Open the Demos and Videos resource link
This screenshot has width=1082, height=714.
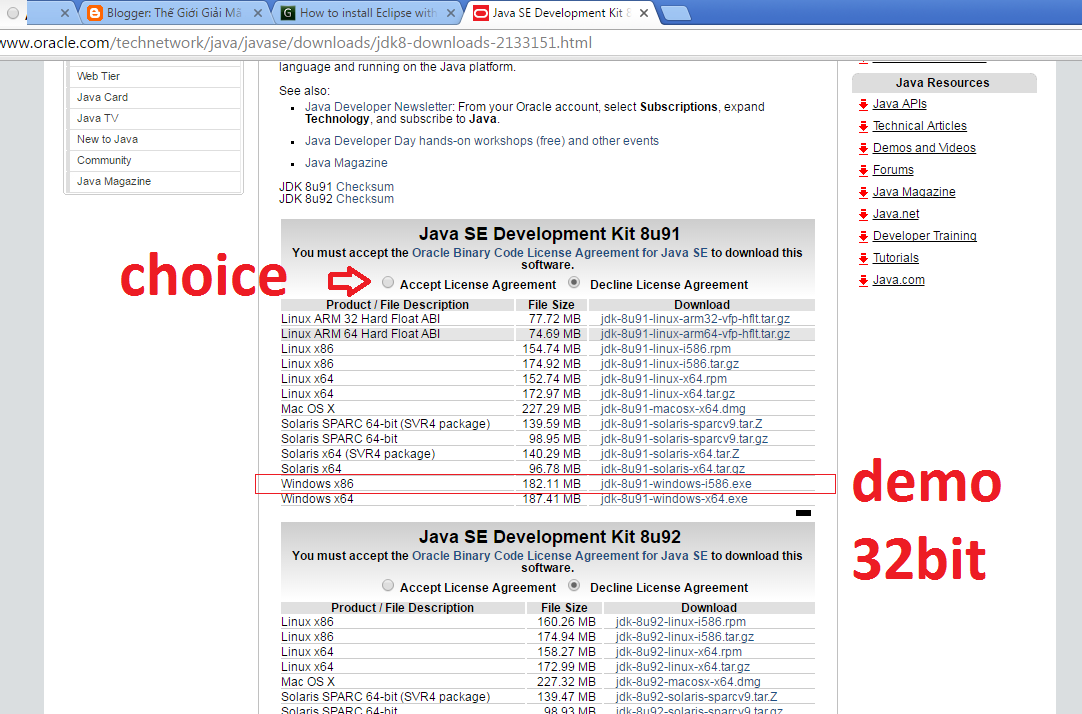(x=924, y=148)
